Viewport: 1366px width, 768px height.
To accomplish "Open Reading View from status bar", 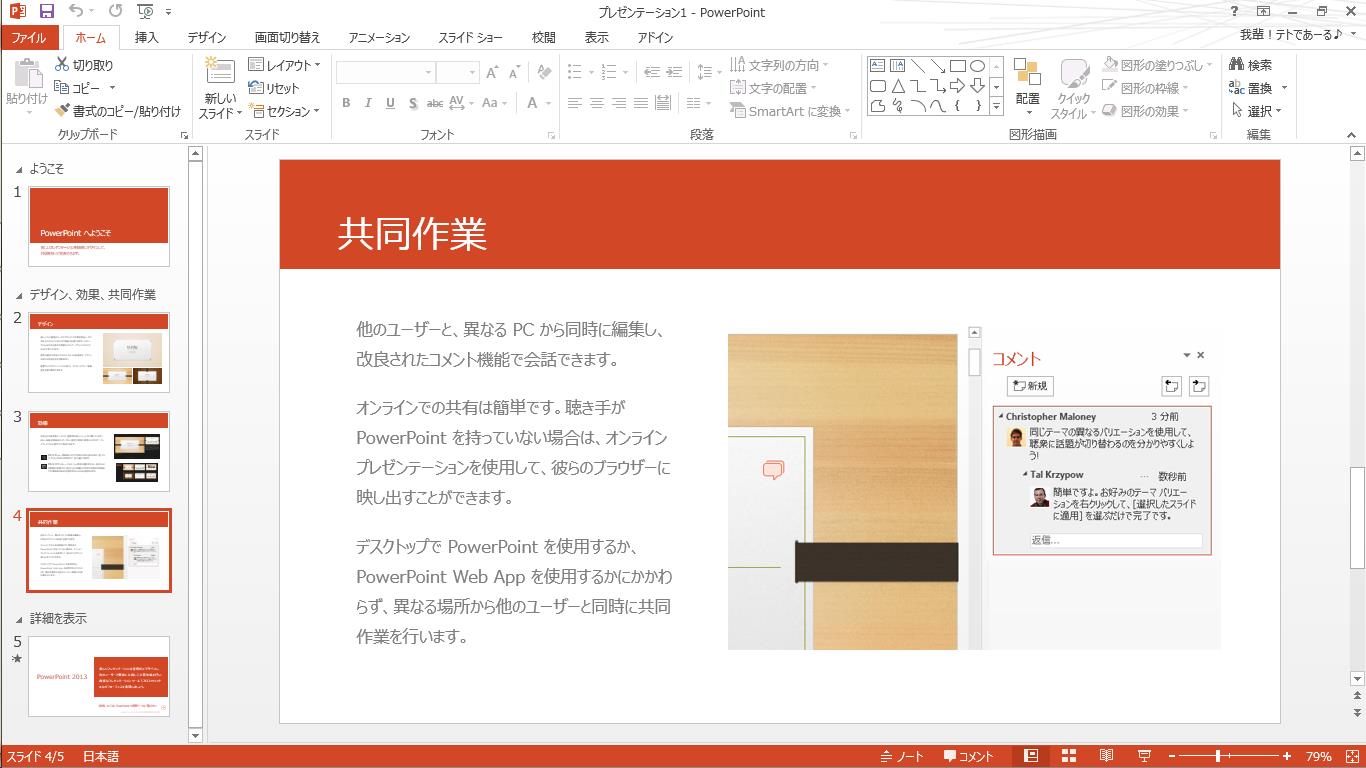I will coord(1106,756).
